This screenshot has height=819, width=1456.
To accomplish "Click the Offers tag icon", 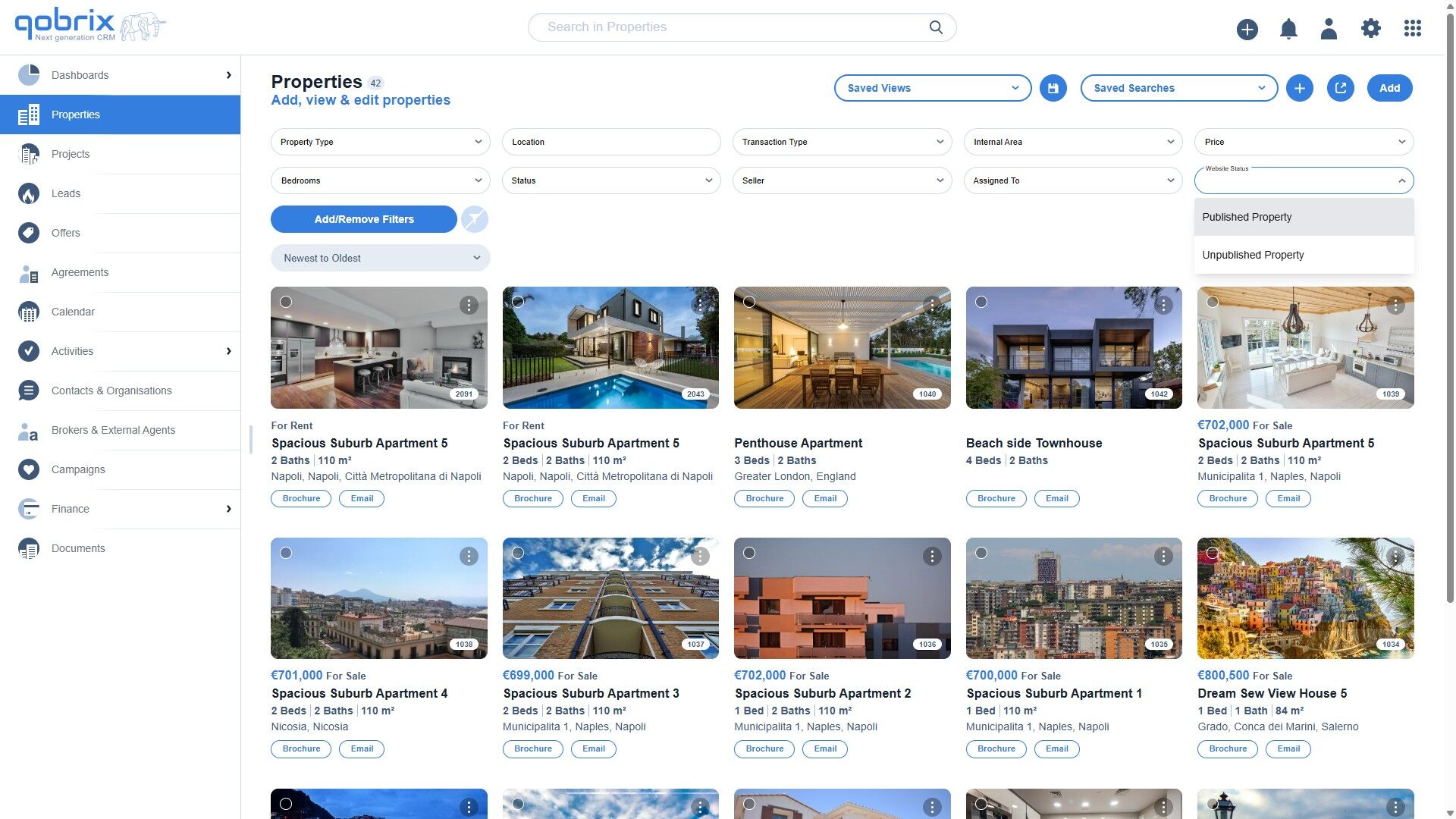I will pyautogui.click(x=29, y=233).
